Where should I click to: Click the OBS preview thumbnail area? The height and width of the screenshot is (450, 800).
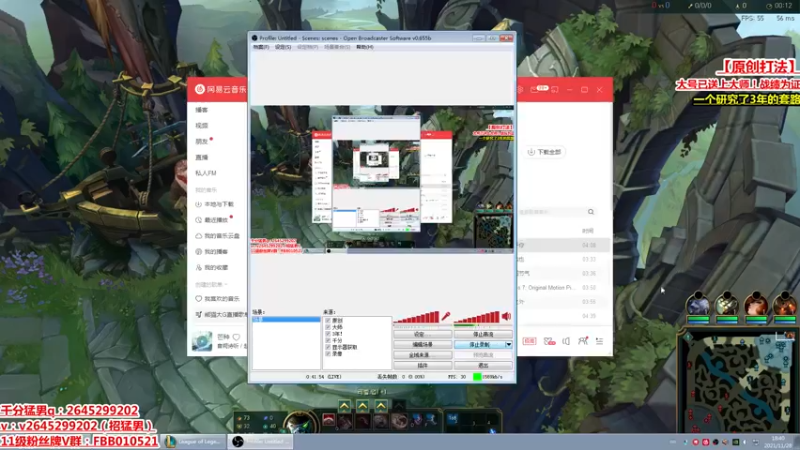point(382,179)
